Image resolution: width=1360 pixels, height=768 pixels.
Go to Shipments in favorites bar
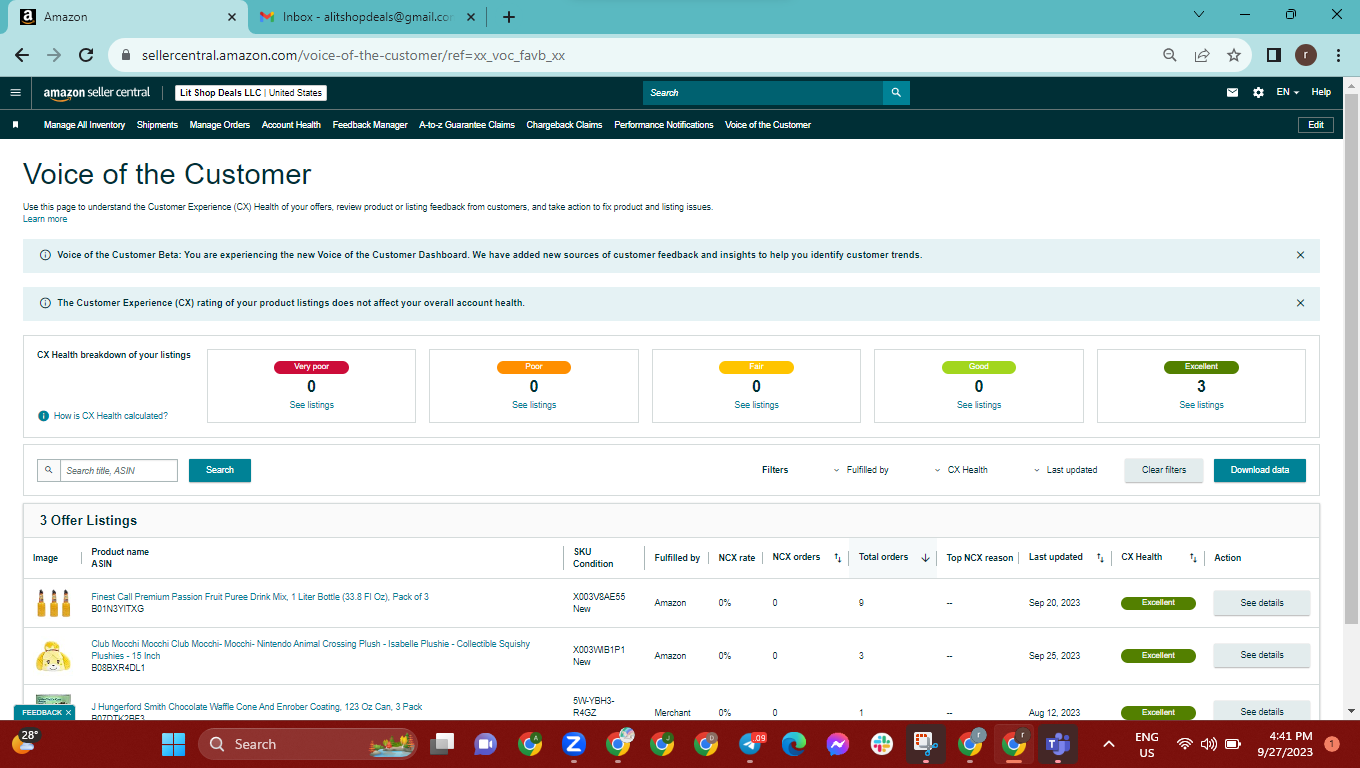click(x=157, y=125)
